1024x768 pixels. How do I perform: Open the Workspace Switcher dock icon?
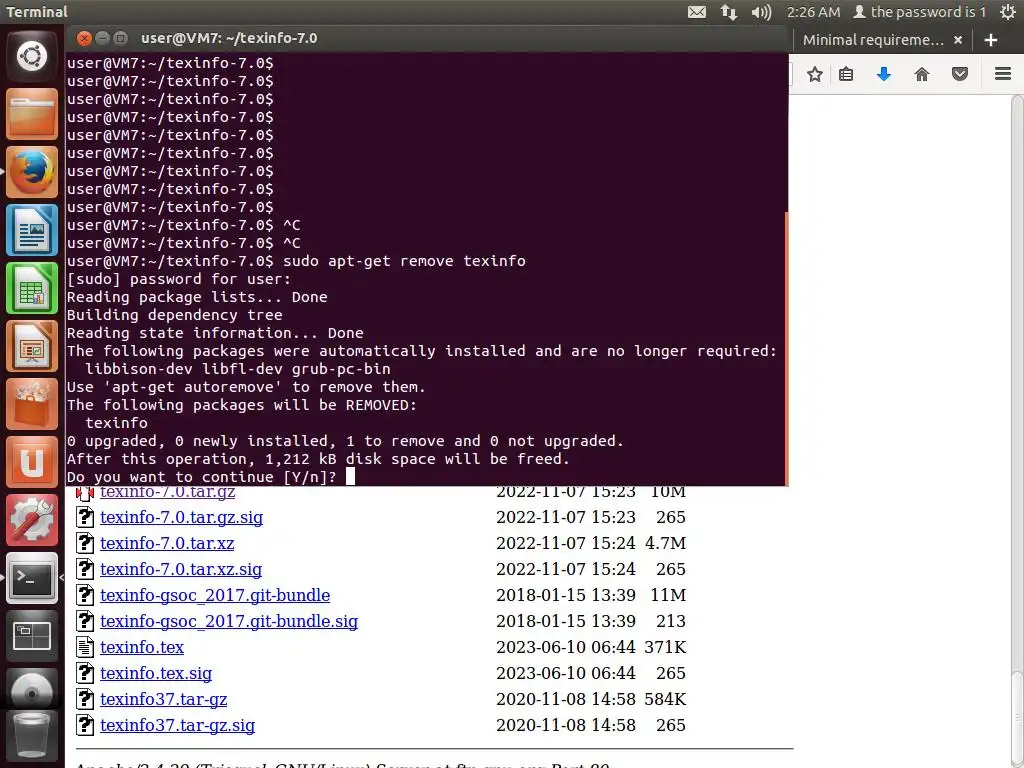point(32,636)
